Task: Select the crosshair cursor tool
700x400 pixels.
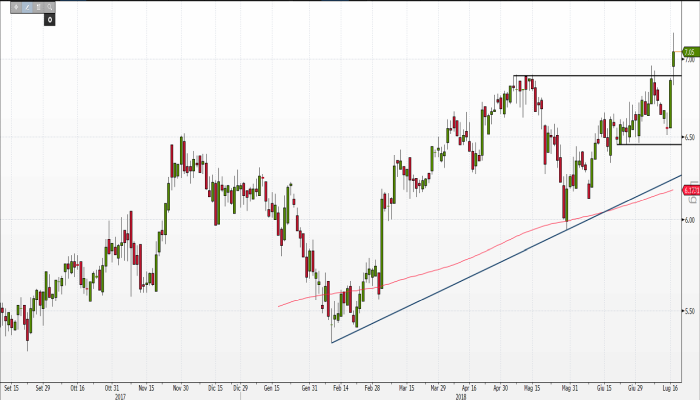Action: click(15, 6)
